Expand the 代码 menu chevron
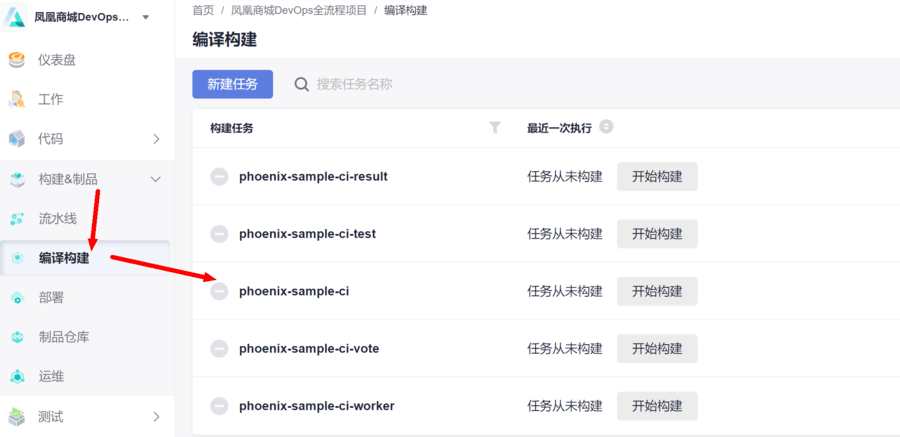The image size is (900, 437). pyautogui.click(x=156, y=139)
